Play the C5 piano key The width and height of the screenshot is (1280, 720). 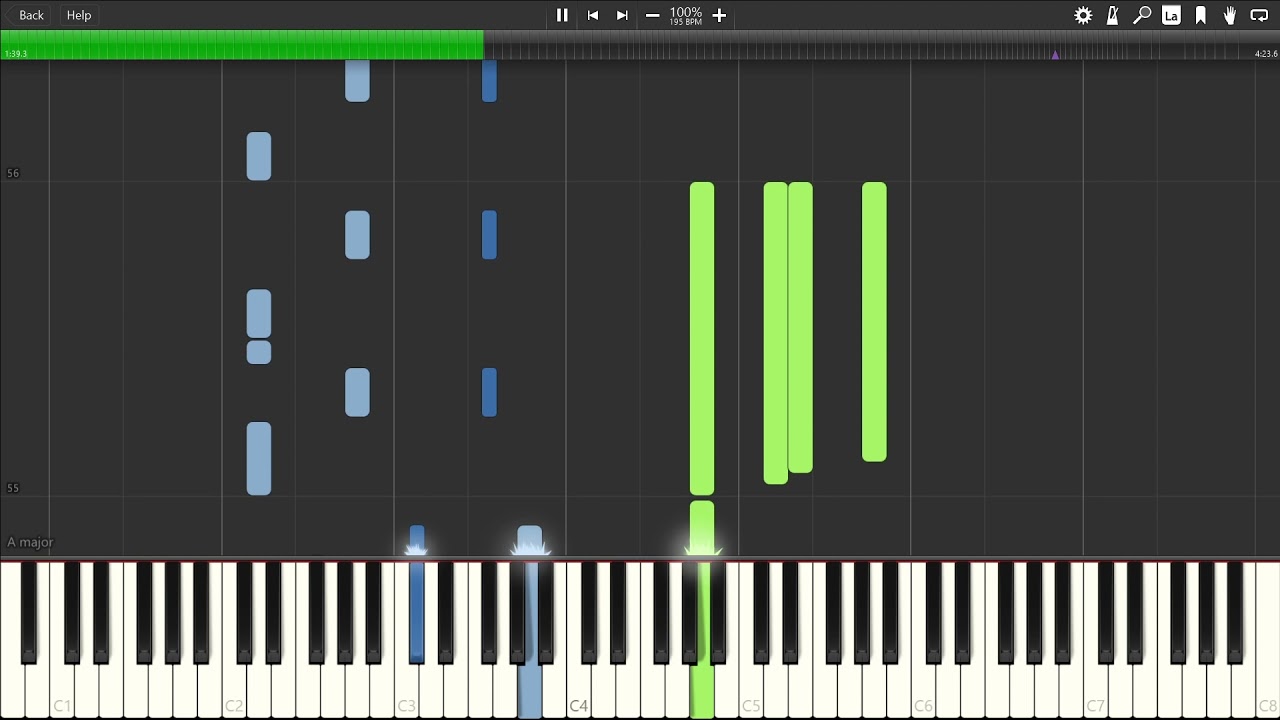pyautogui.click(x=751, y=690)
